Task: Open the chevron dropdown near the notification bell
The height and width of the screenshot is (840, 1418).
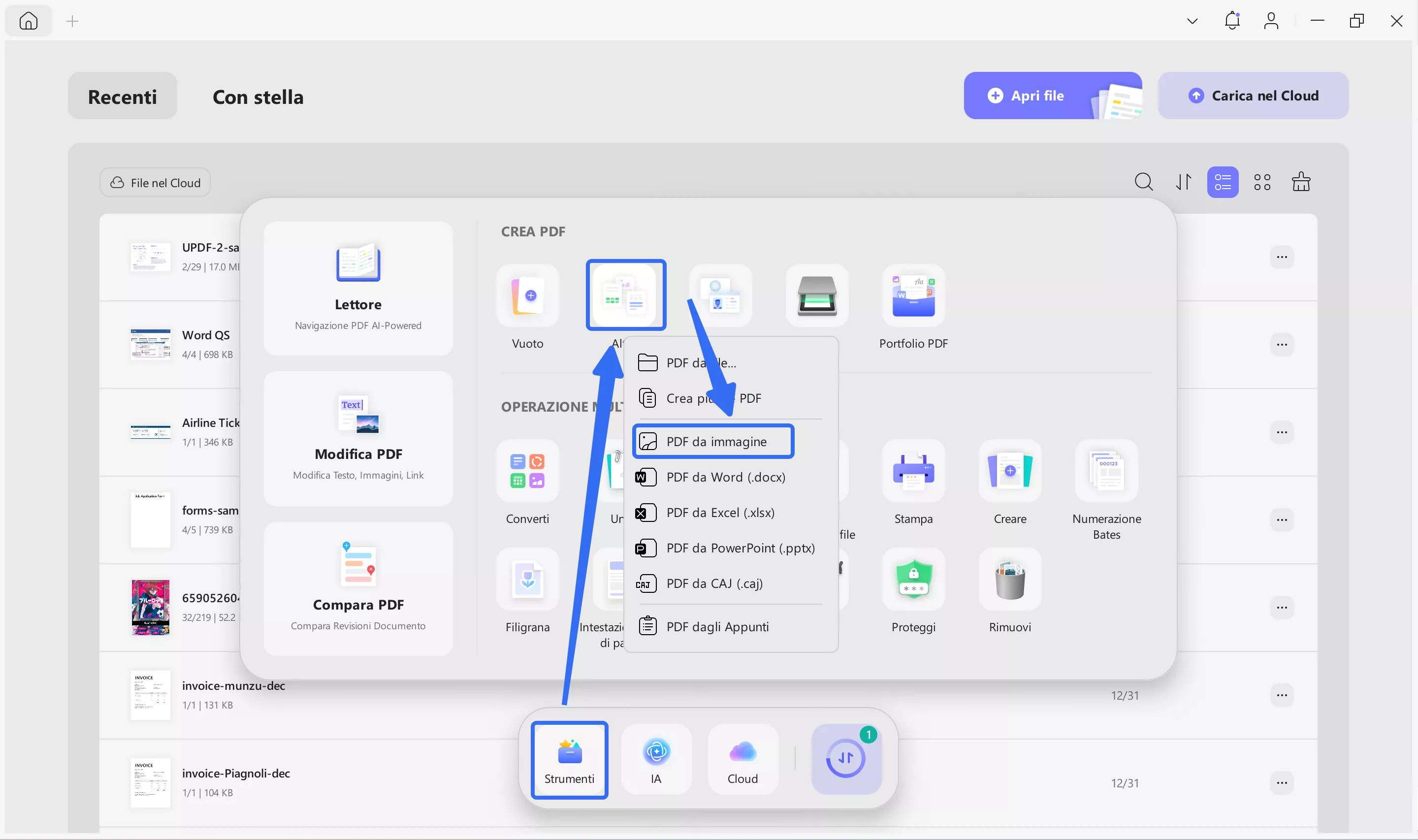Action: [x=1192, y=20]
